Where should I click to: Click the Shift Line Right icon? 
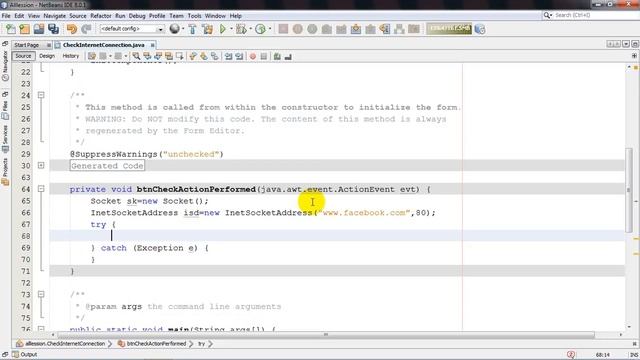click(239, 56)
